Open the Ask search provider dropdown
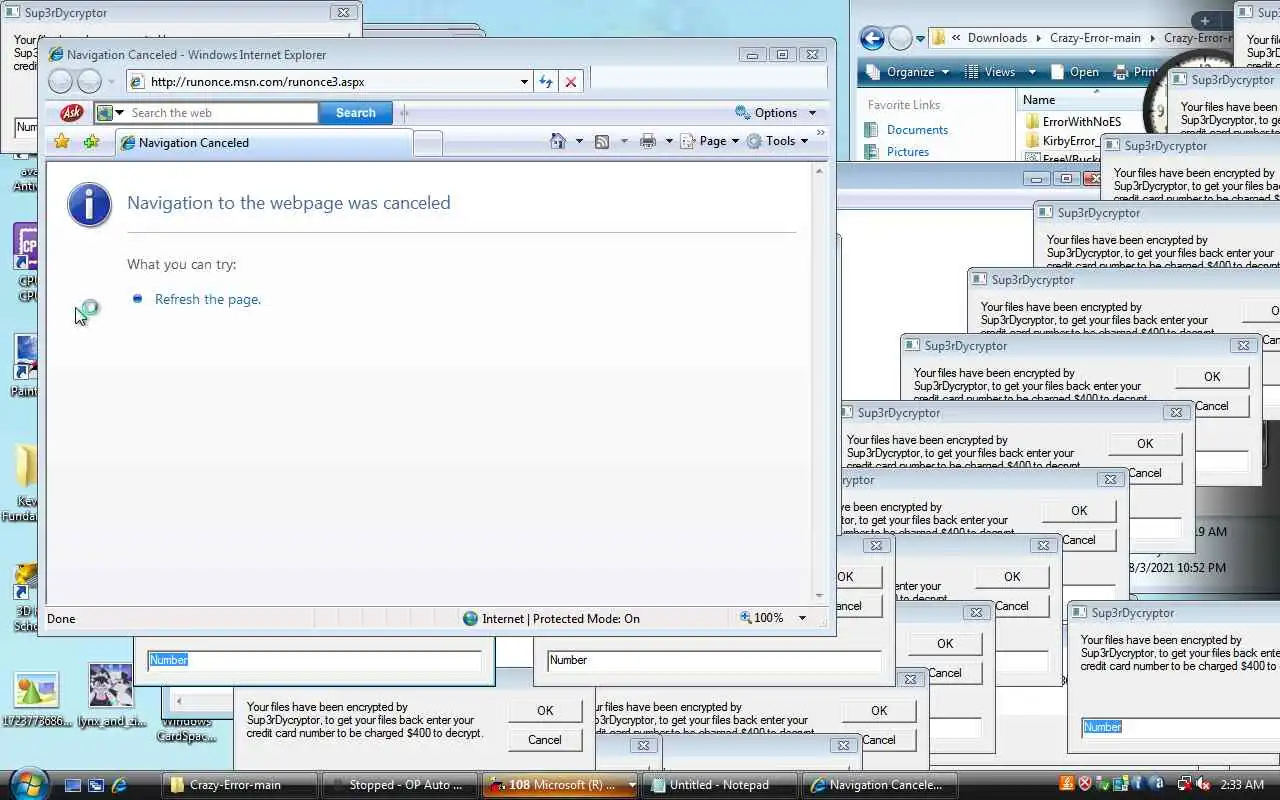The height and width of the screenshot is (800, 1280). coord(110,113)
